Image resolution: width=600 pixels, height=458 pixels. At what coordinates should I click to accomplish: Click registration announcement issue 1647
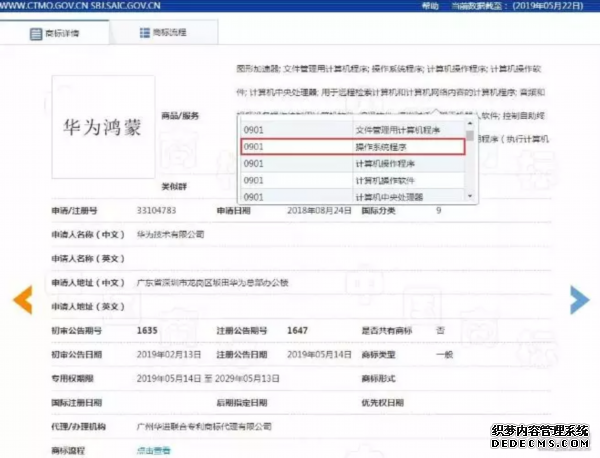click(297, 330)
